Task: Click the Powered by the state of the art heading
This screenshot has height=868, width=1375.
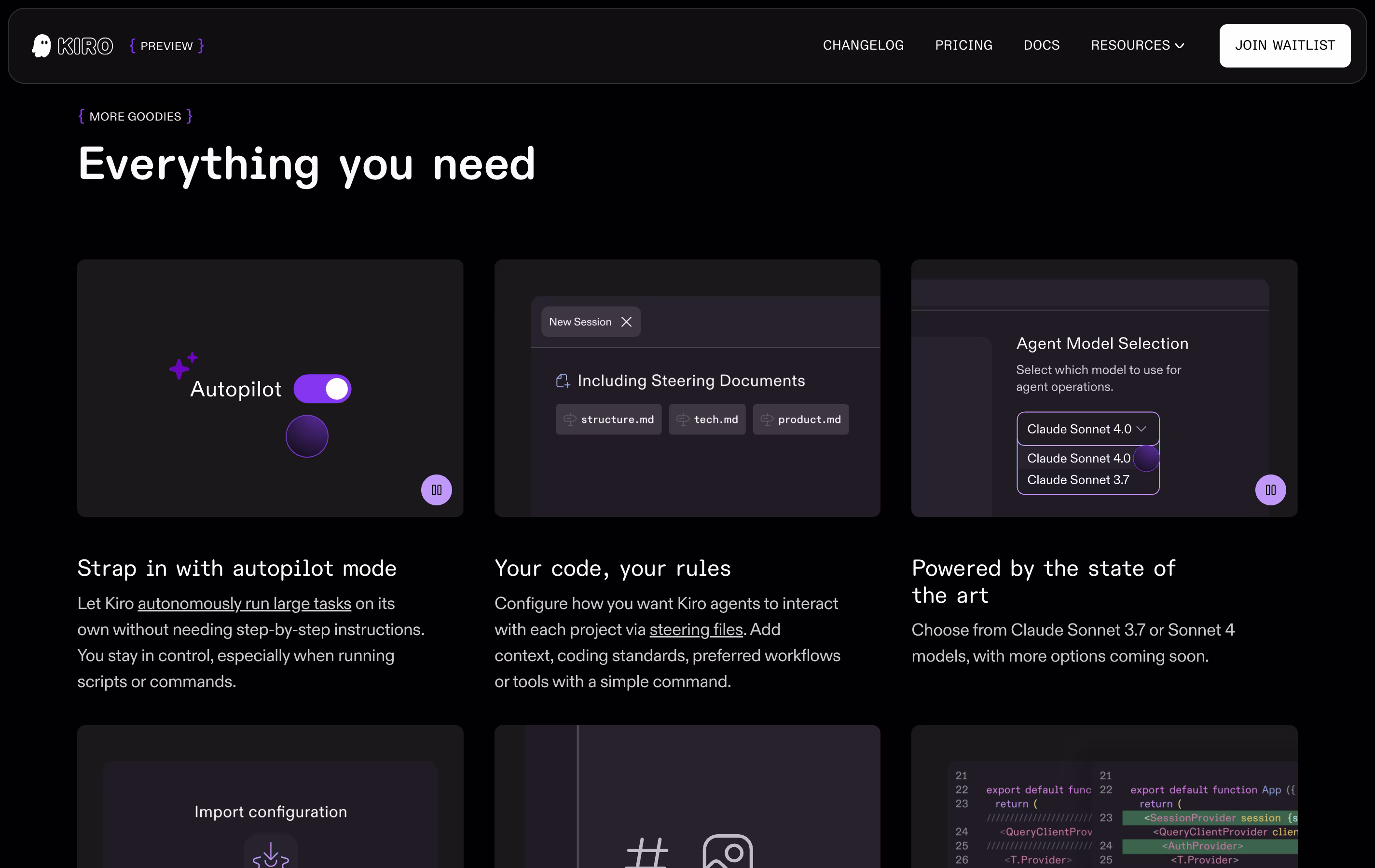Action: [x=1043, y=582]
